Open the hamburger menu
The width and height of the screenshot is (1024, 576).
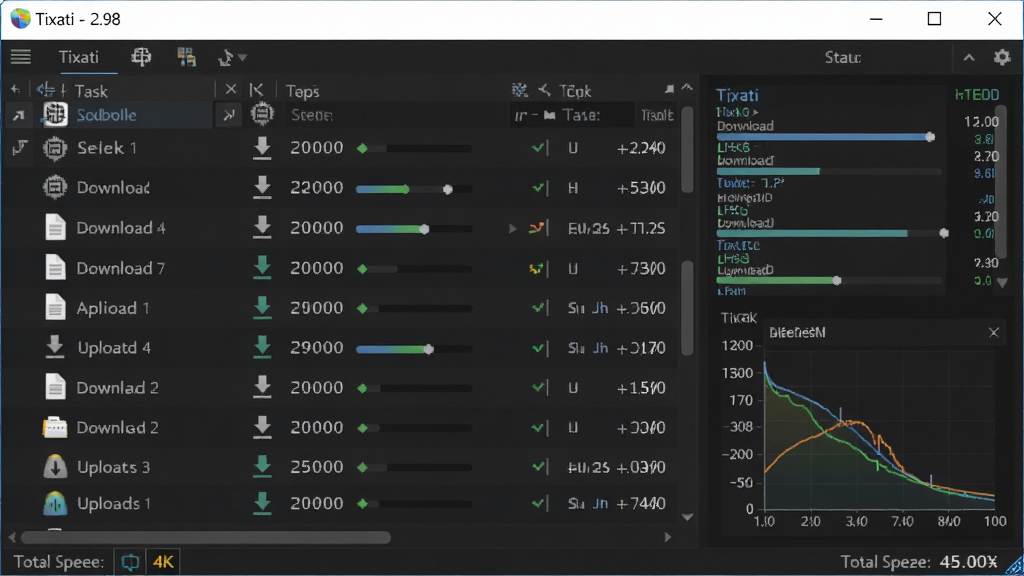coord(20,57)
